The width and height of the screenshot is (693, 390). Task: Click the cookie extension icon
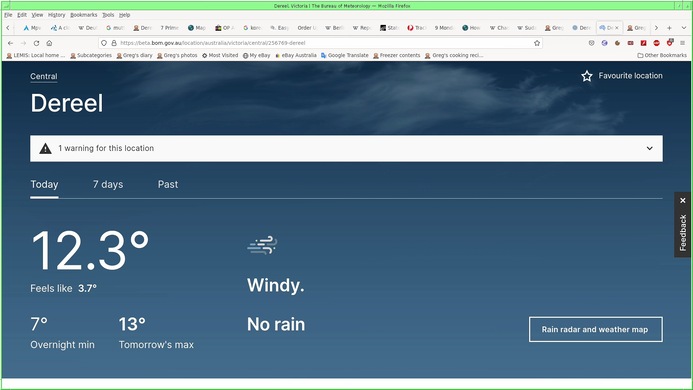click(617, 43)
